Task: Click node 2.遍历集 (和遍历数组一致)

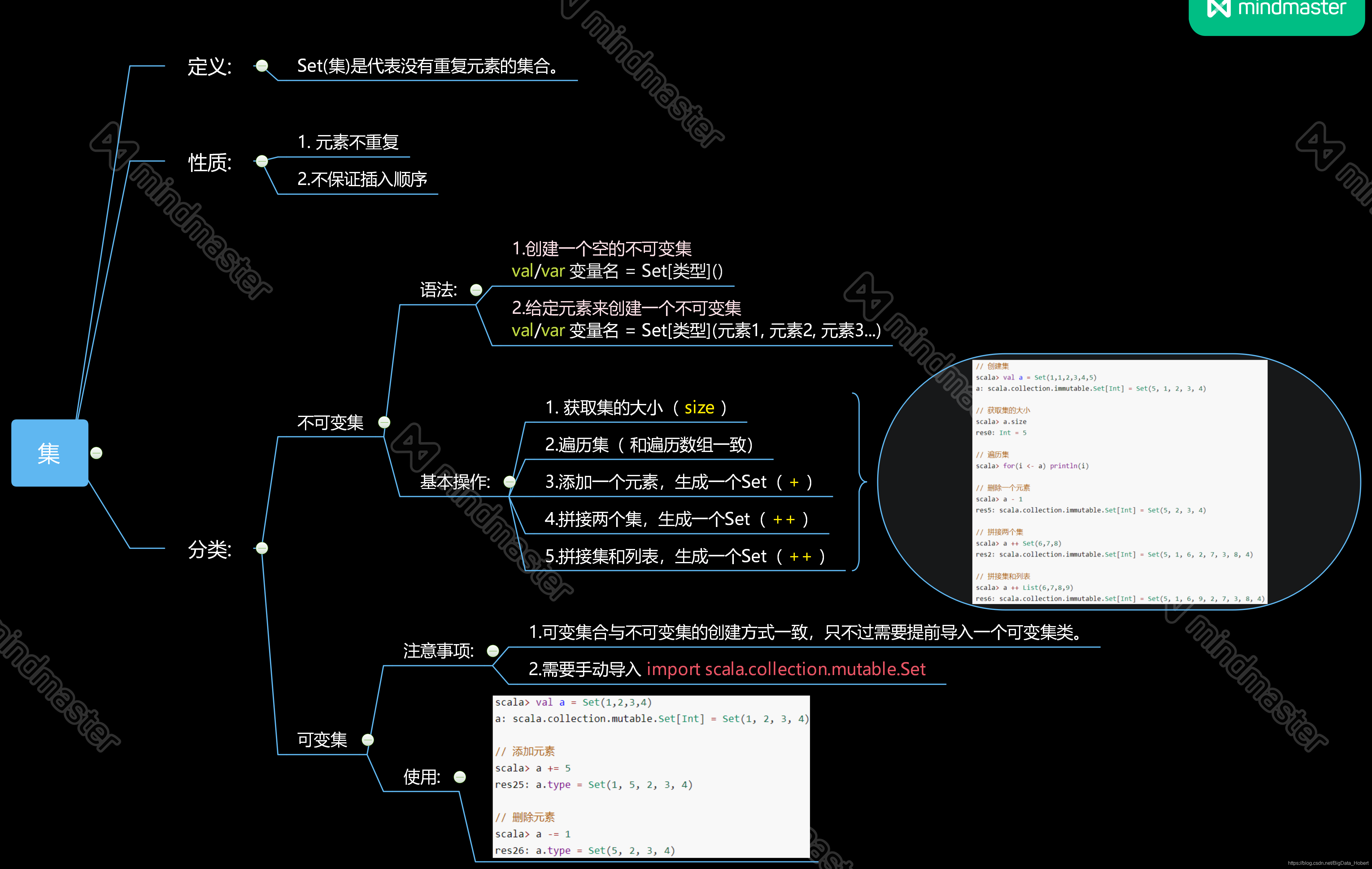Action: click(x=649, y=445)
